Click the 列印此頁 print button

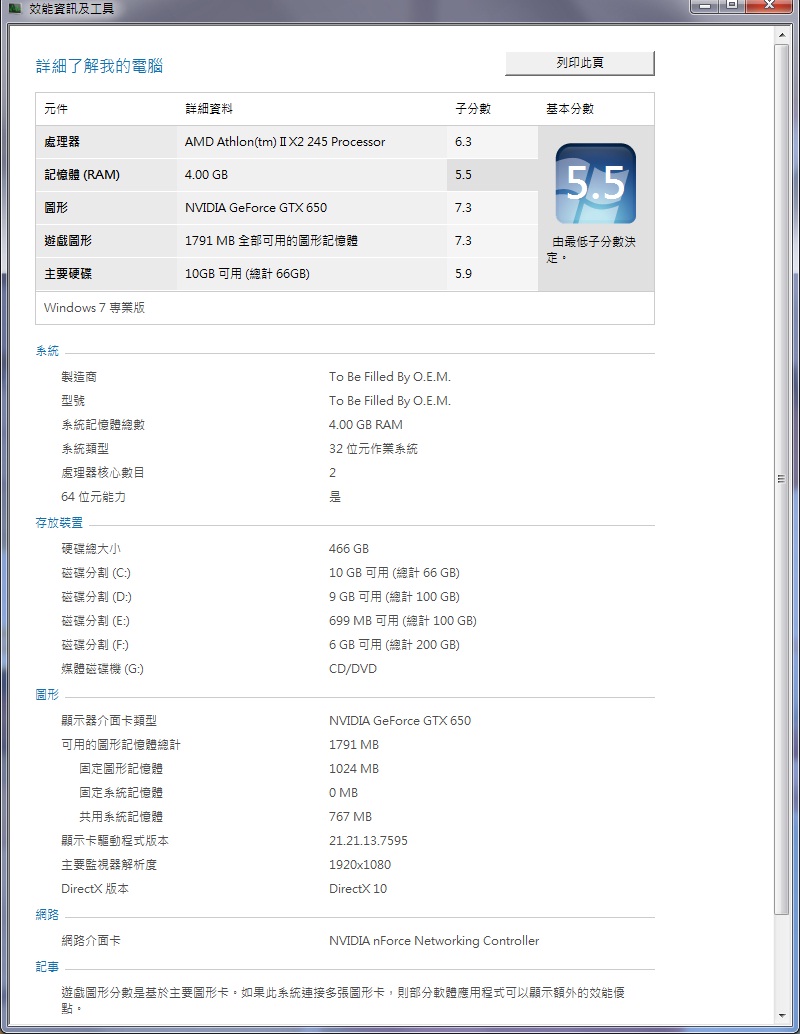pyautogui.click(x=580, y=63)
